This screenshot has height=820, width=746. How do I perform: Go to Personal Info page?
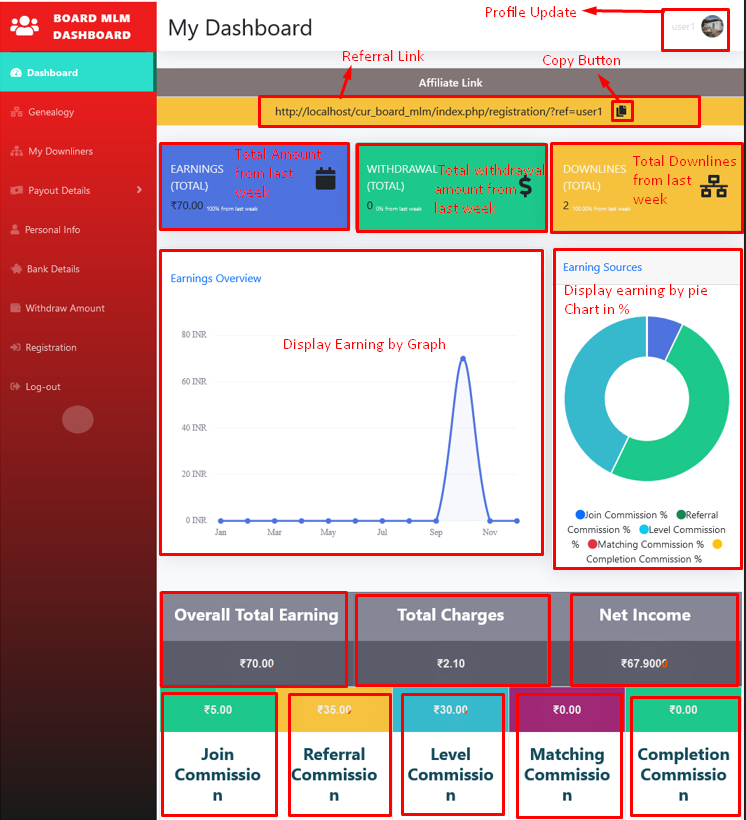[77, 230]
